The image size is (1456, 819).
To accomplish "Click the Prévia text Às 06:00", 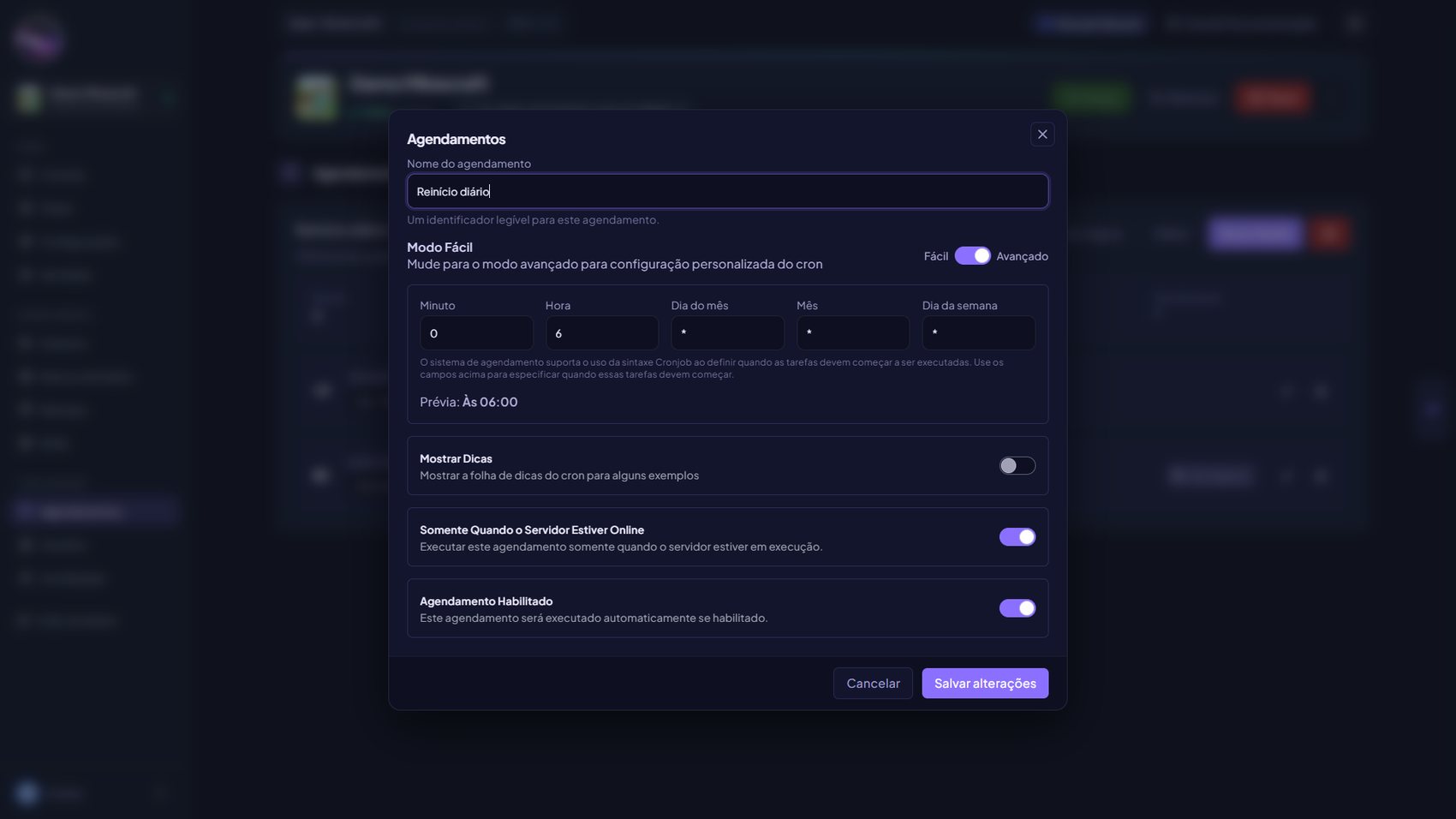I will pos(490,403).
